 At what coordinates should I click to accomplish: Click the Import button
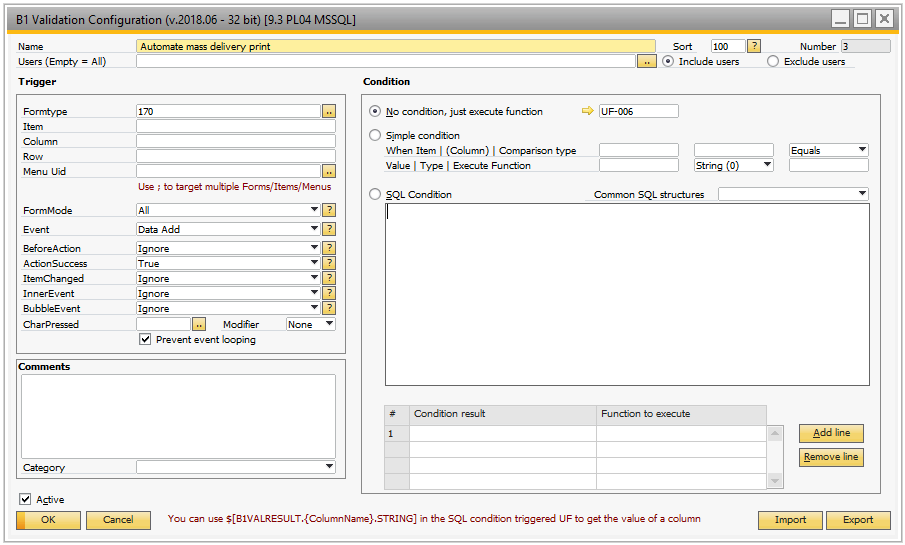[x=790, y=520]
